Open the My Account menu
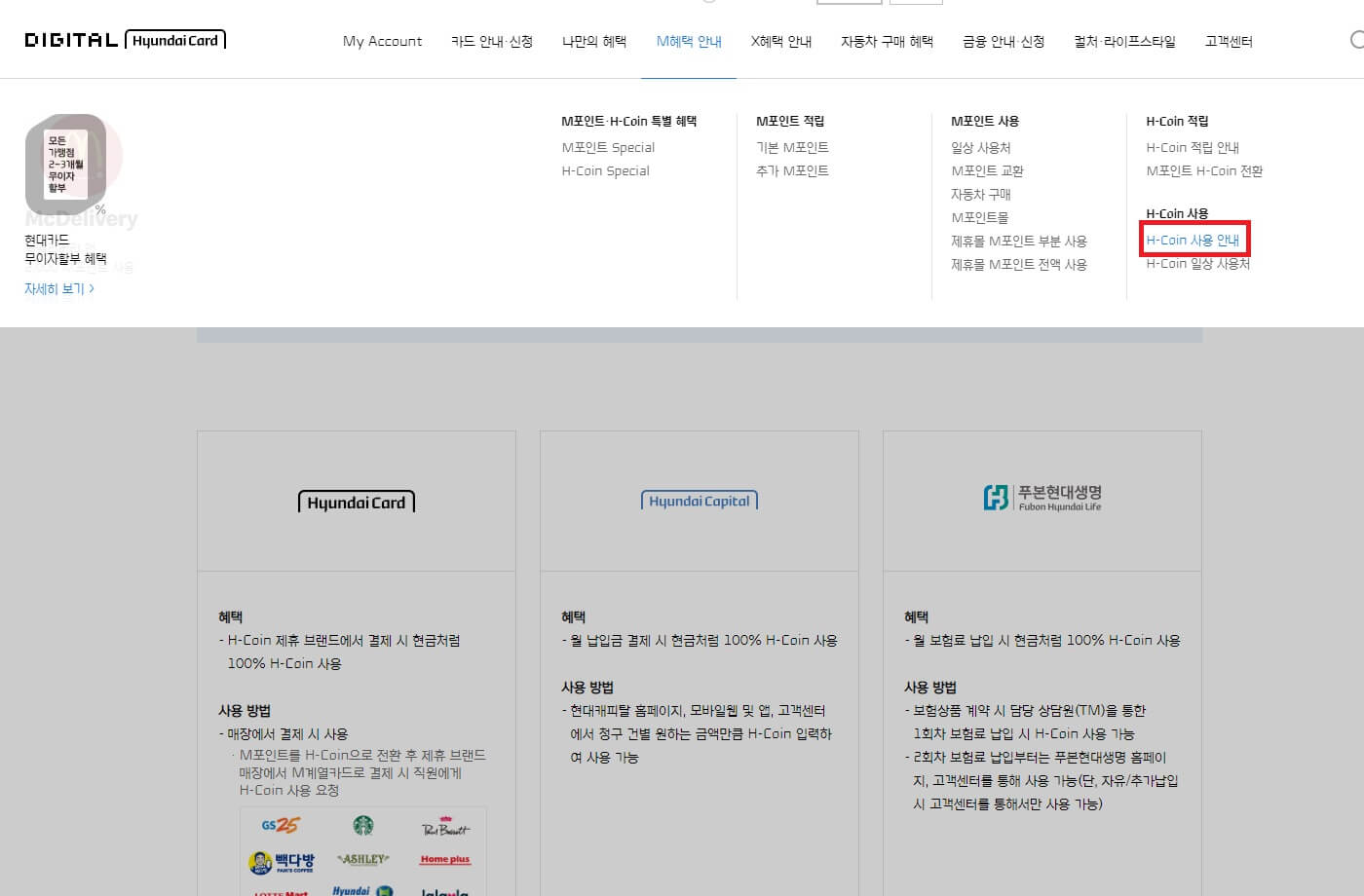Image resolution: width=1364 pixels, height=896 pixels. [382, 41]
